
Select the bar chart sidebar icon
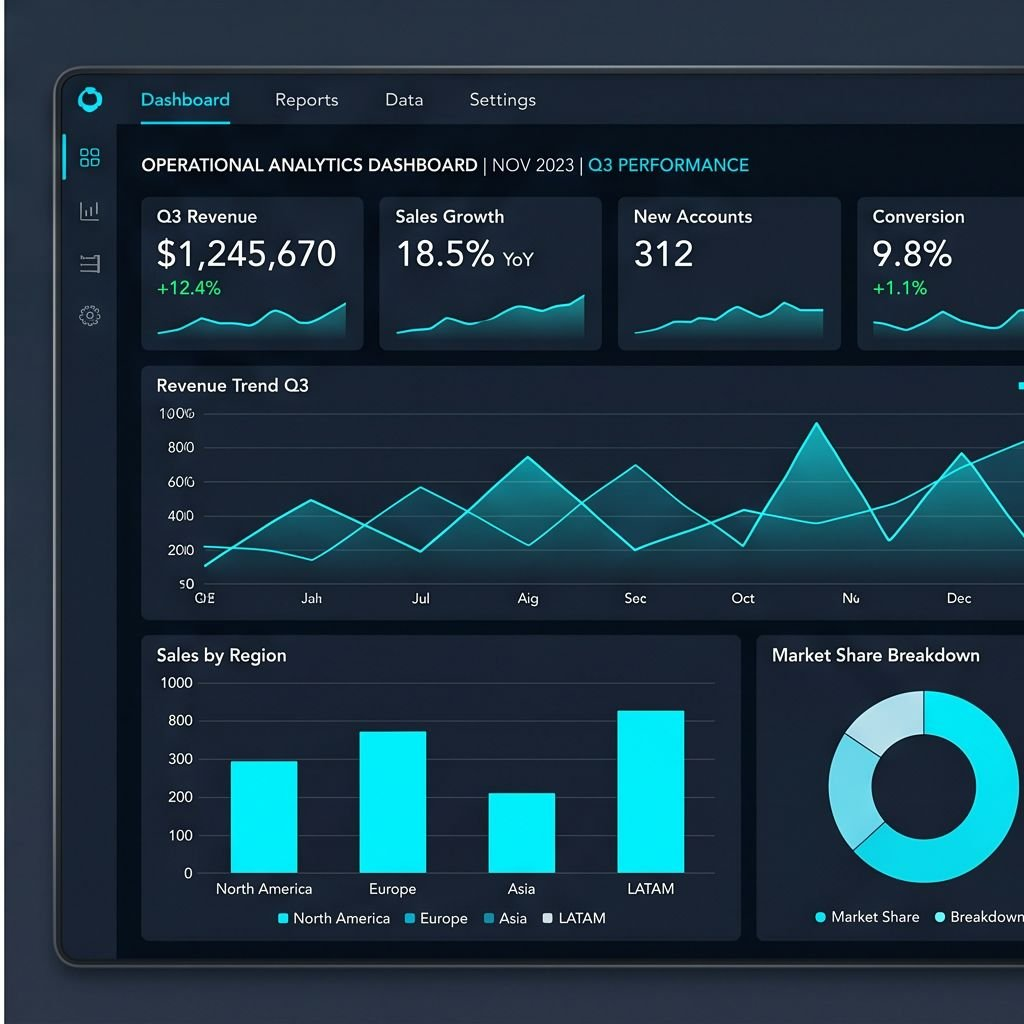coord(89,210)
